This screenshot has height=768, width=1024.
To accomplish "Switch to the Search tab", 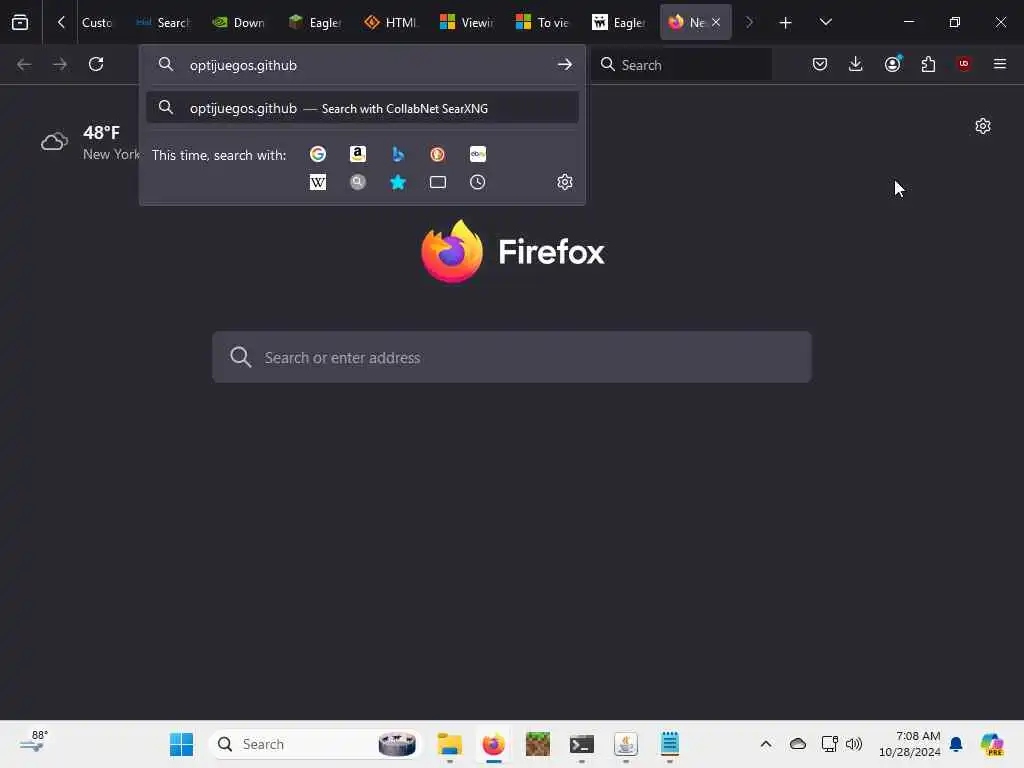I will [163, 22].
